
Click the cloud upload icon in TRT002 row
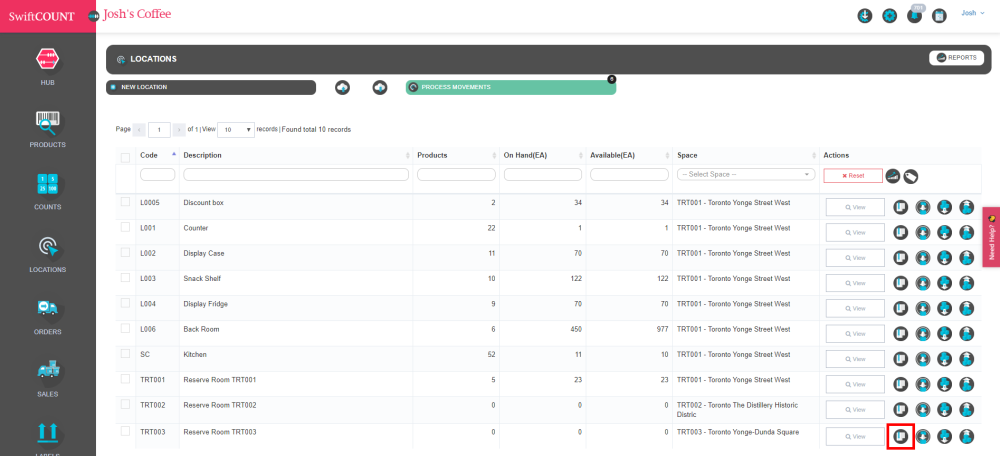point(967,410)
